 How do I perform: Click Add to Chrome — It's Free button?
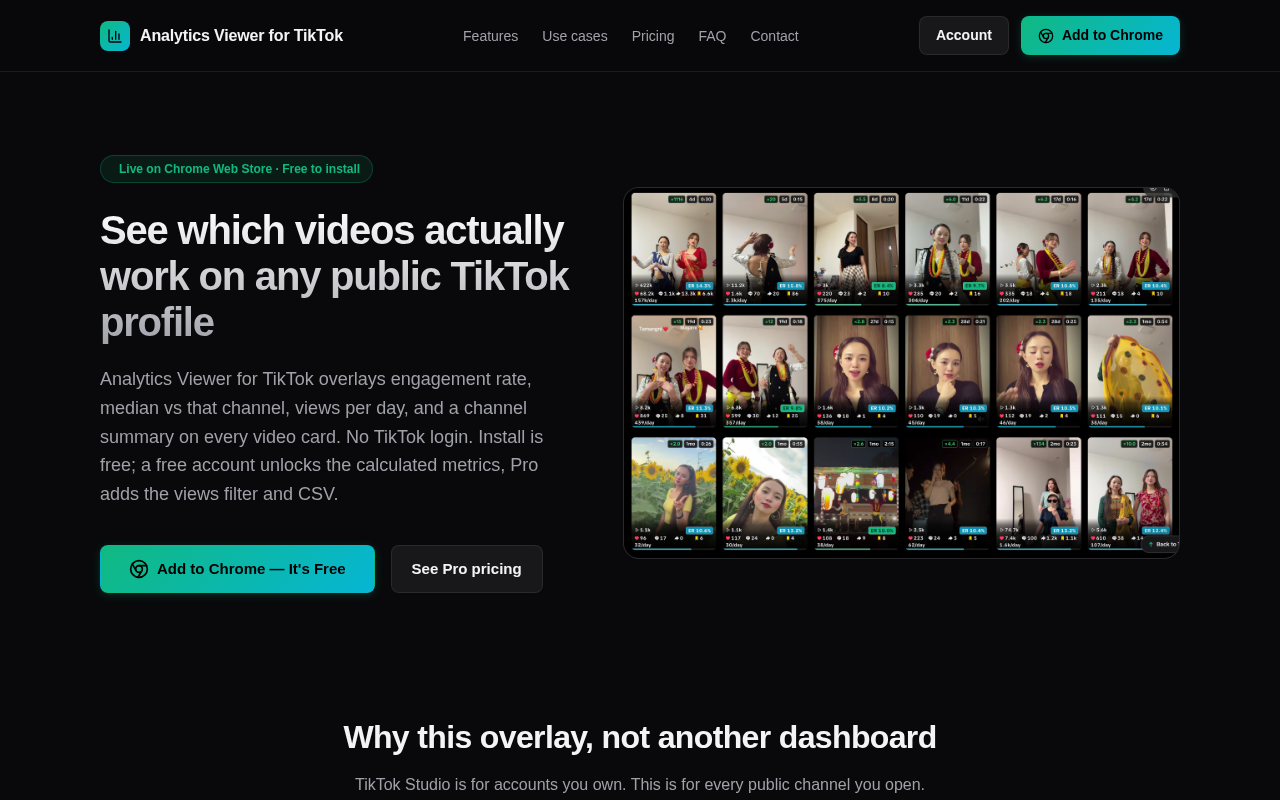[237, 569]
